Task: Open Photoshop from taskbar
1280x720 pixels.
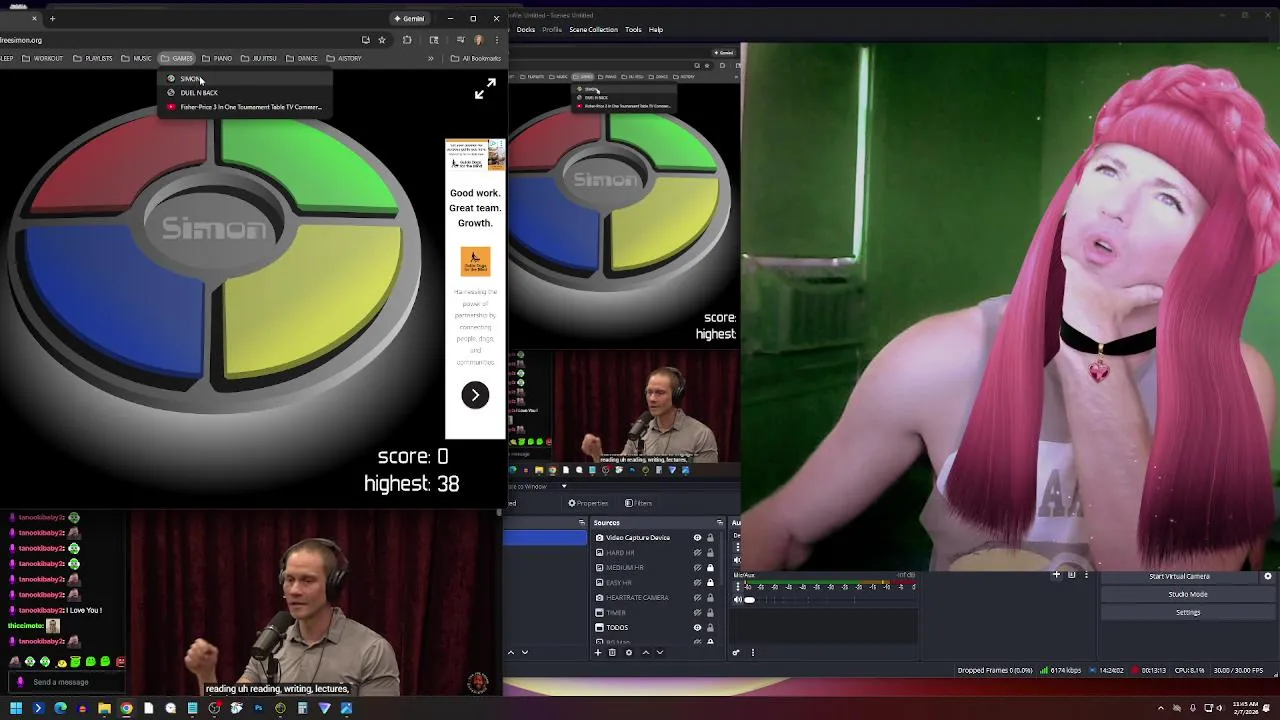Action: point(258,708)
